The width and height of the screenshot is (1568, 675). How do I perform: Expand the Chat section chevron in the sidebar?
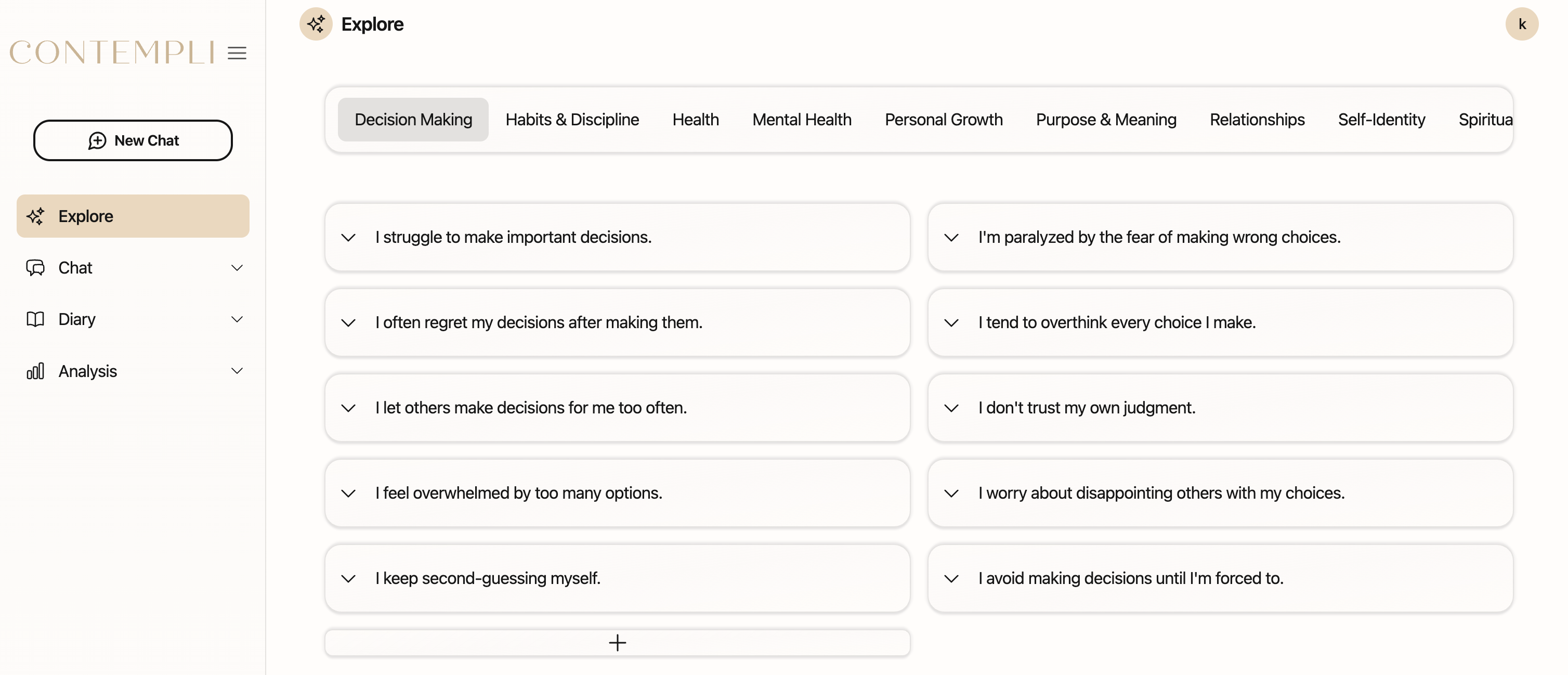point(237,268)
